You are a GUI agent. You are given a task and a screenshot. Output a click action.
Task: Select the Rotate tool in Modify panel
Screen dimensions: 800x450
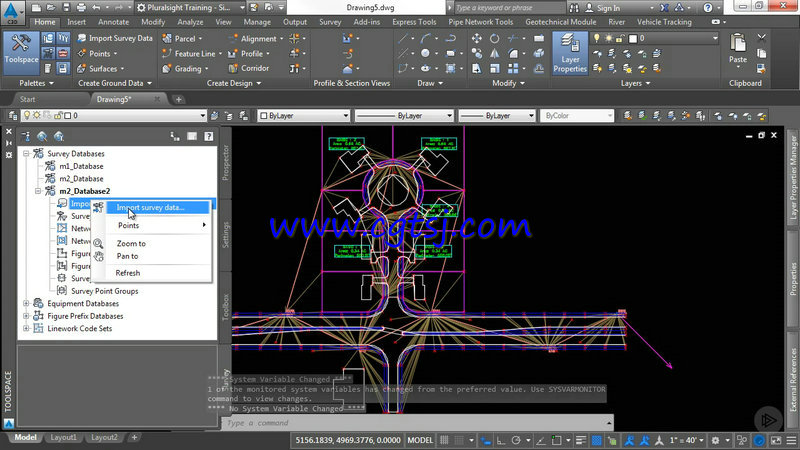[494, 38]
